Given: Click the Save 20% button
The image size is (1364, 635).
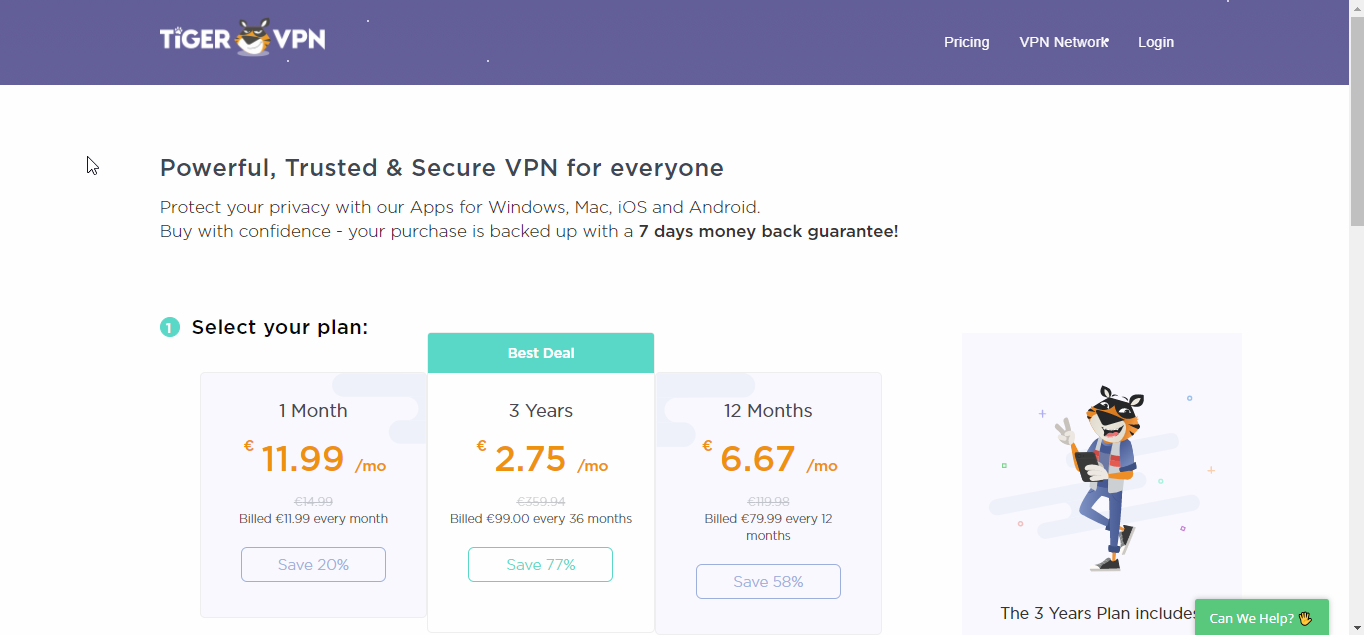Looking at the screenshot, I should point(313,565).
